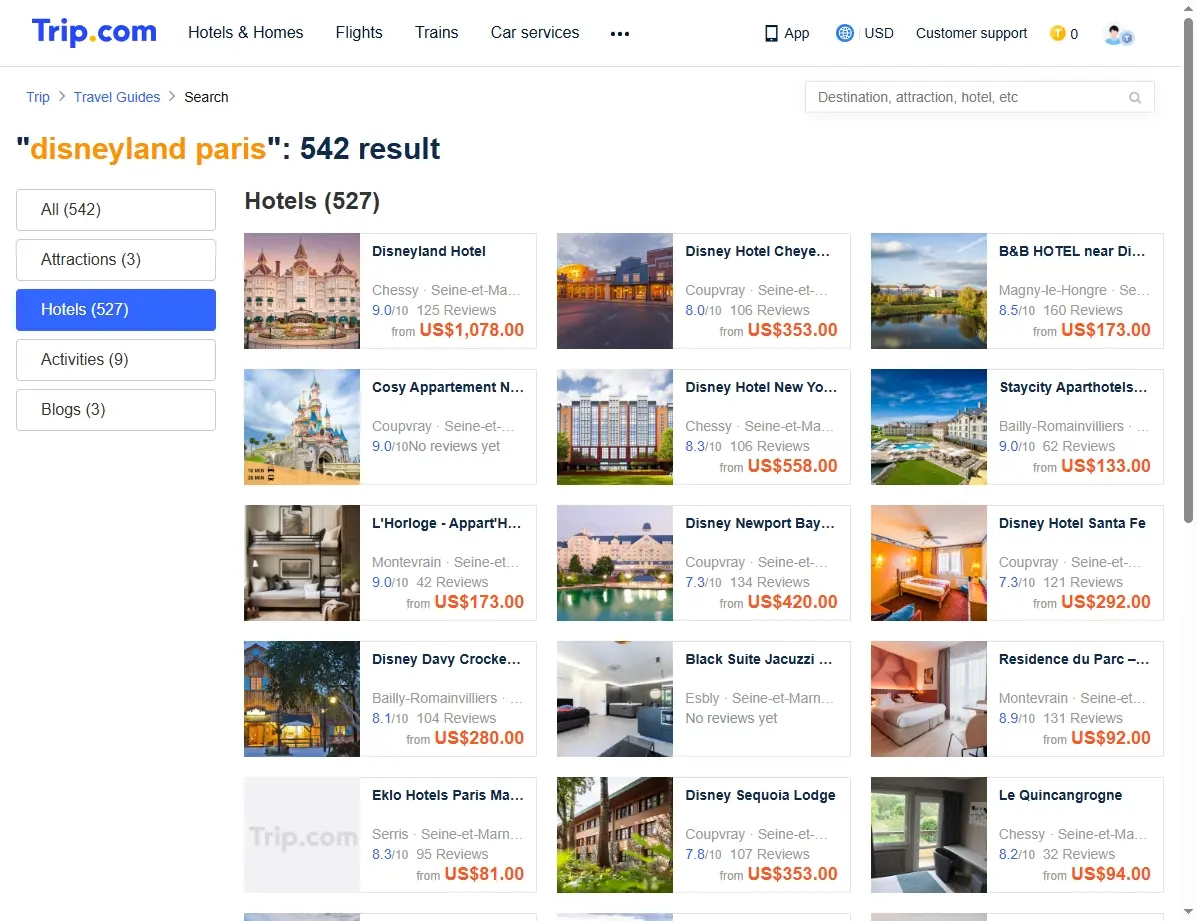Viewport: 1196px width, 921px height.
Task: Click Le Quincangrogne hotel name
Action: [1060, 795]
